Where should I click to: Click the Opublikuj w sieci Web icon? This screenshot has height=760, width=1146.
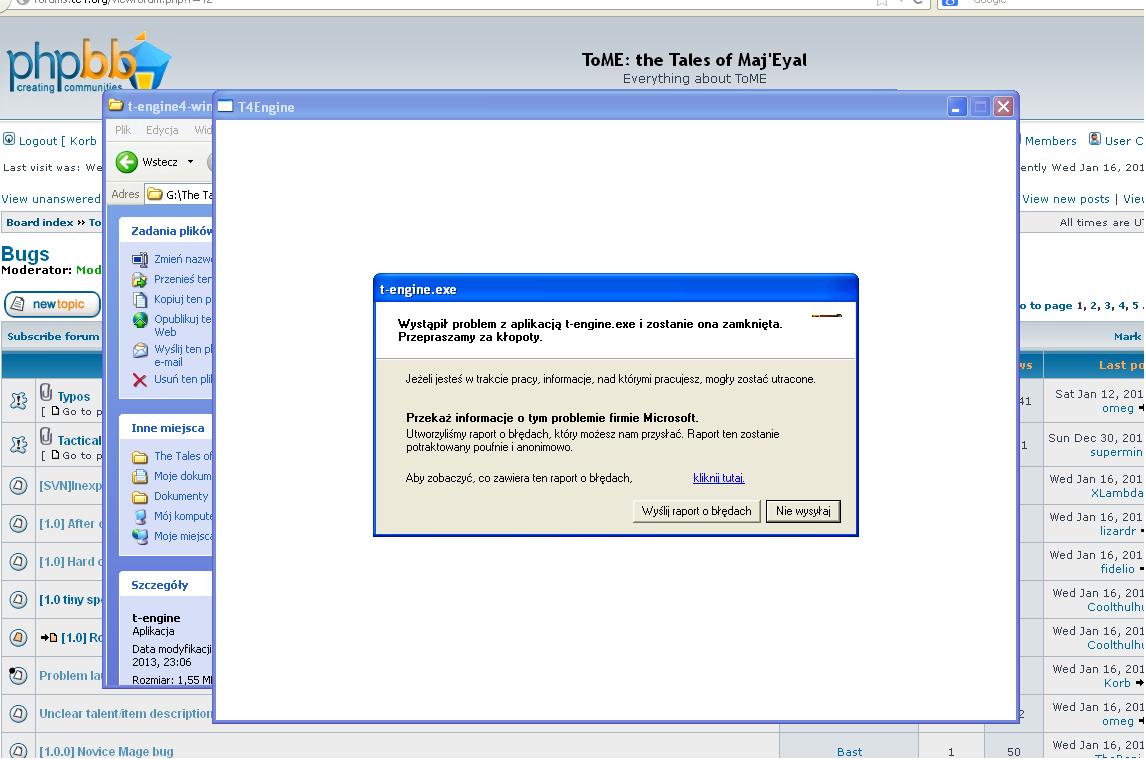click(140, 319)
